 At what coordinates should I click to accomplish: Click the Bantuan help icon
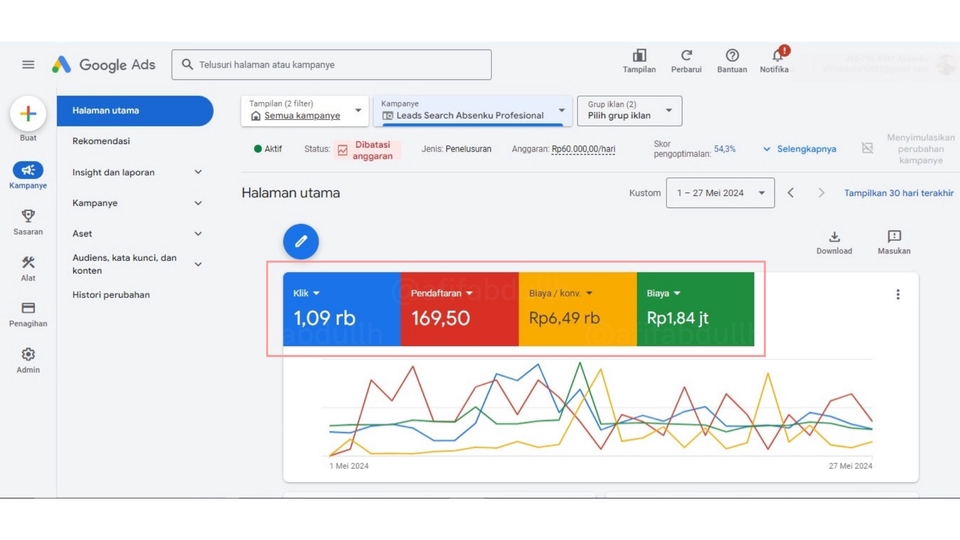(732, 56)
